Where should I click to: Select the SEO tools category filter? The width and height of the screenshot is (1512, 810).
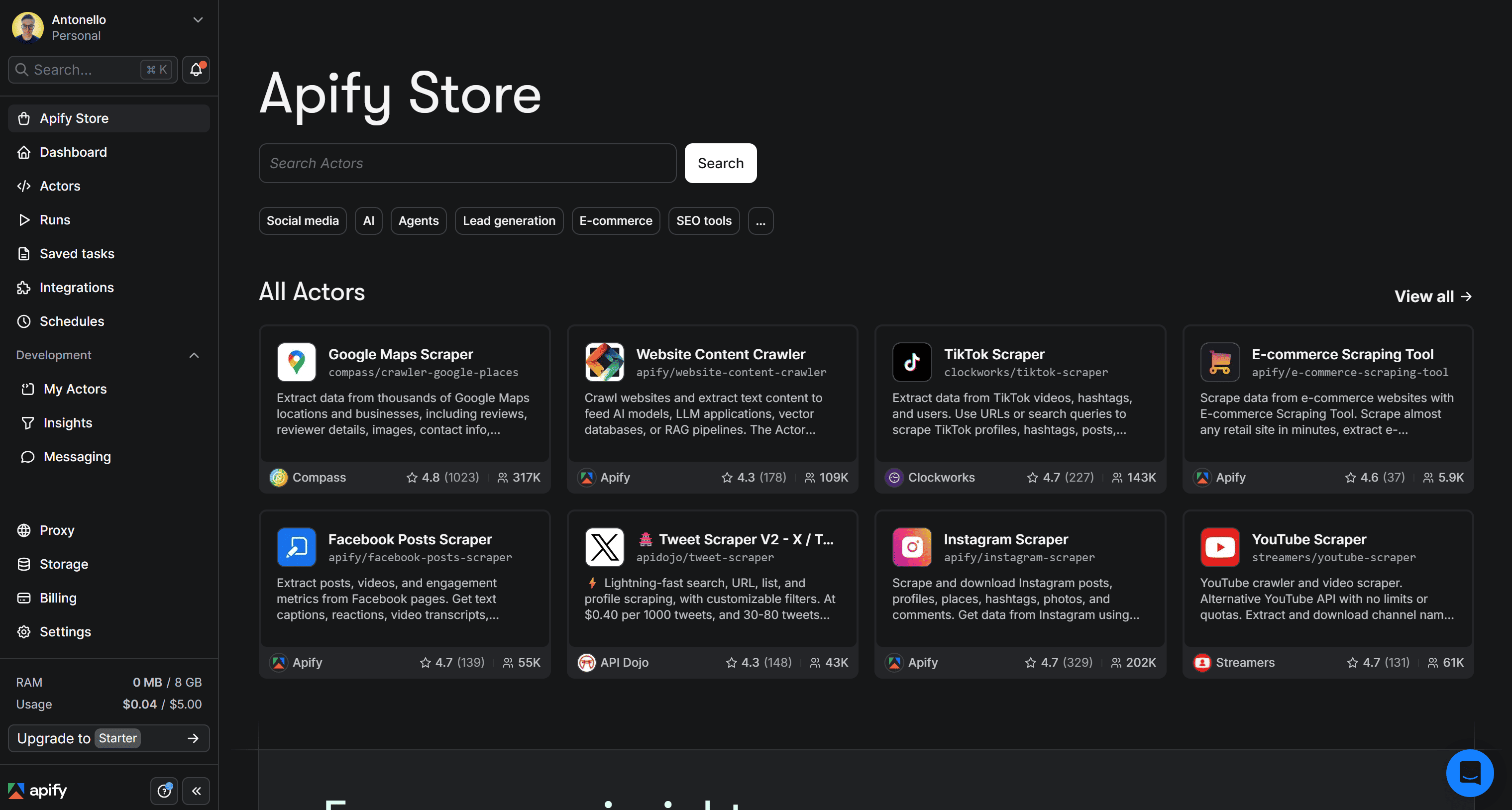pyautogui.click(x=704, y=221)
